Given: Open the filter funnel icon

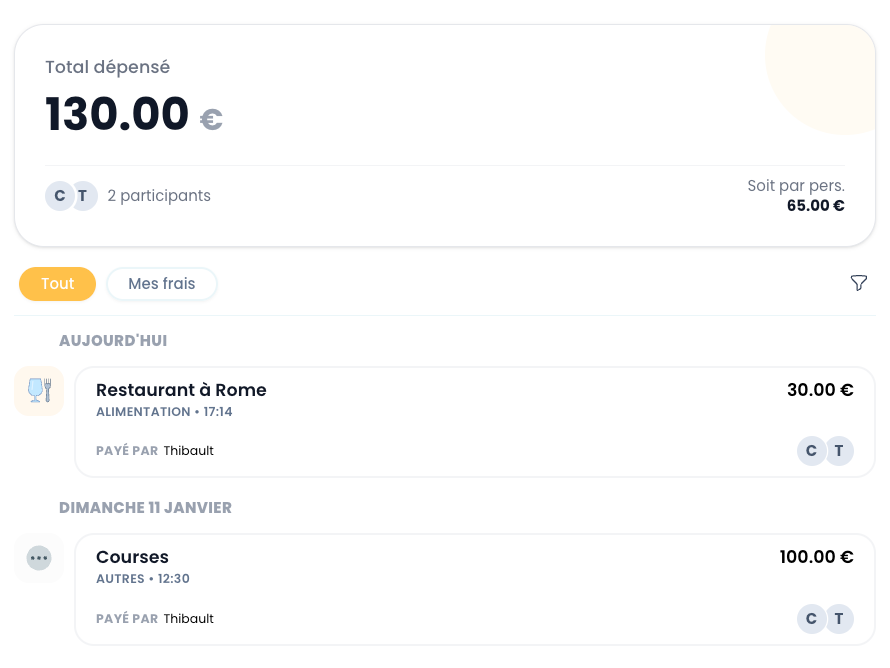Looking at the screenshot, I should tap(858, 284).
